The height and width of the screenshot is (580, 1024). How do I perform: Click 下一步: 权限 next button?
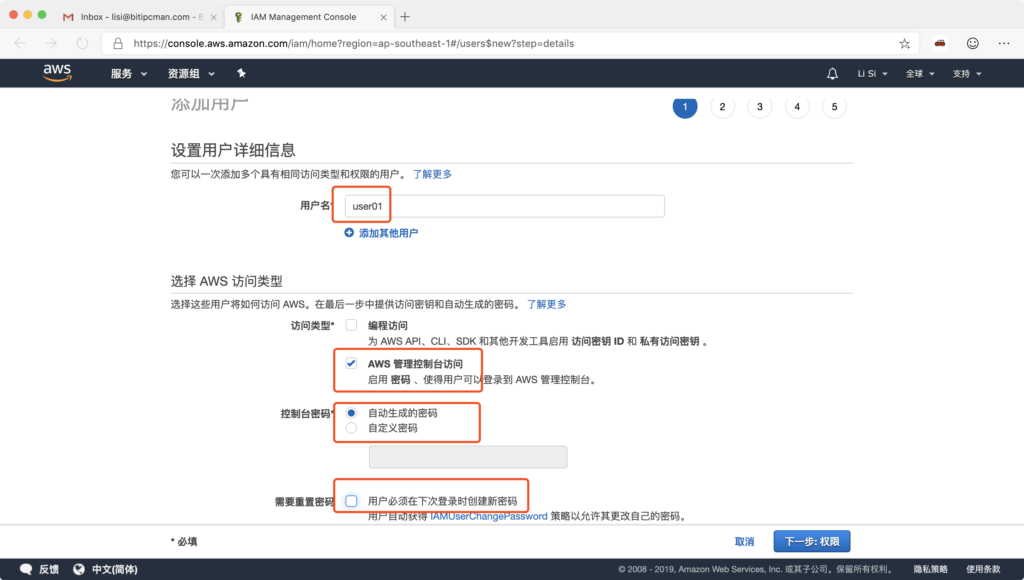[x=812, y=541]
